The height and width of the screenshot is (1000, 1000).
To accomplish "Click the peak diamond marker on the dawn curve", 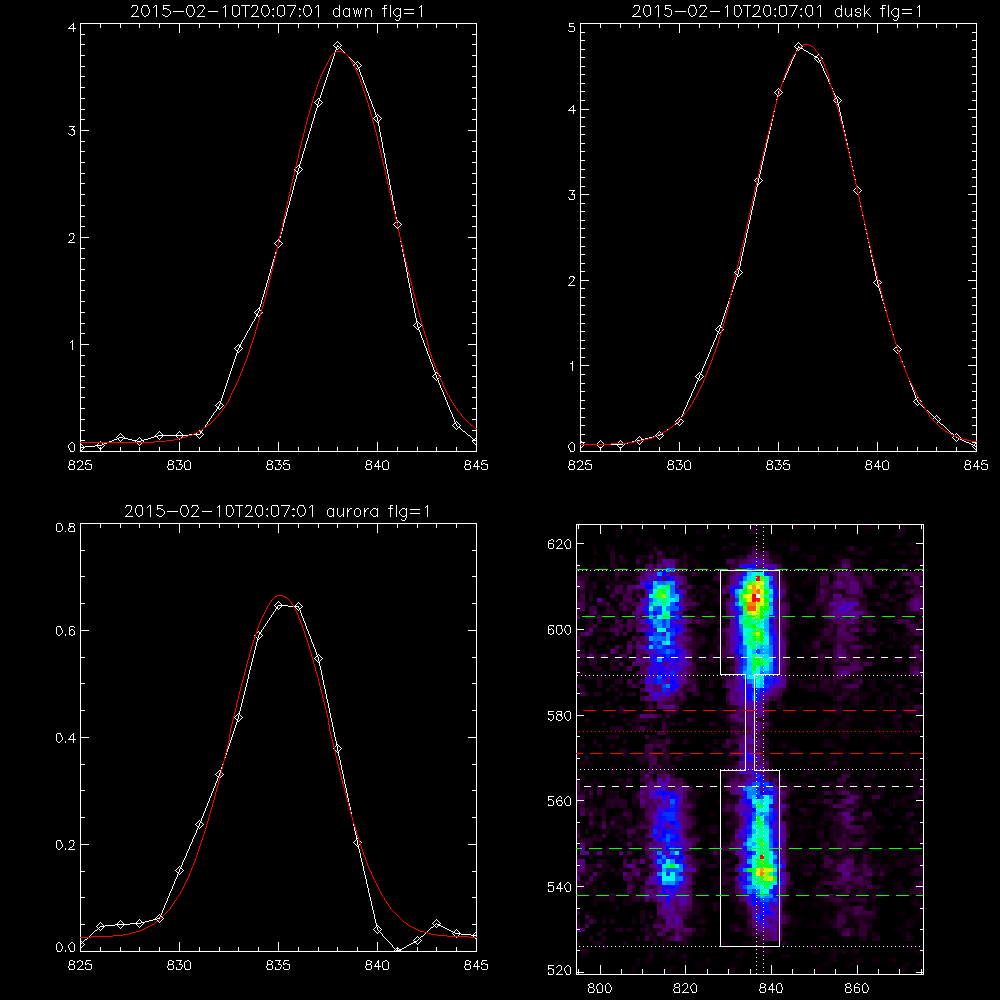I will (337, 46).
